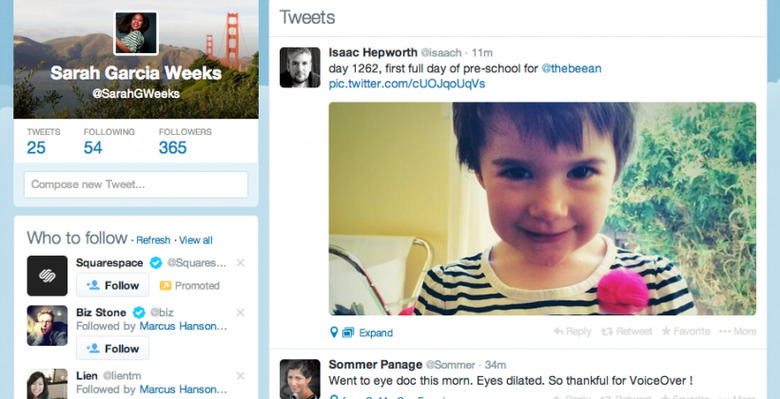
Task: Click Squarespace verified badge icon
Action: [x=156, y=263]
